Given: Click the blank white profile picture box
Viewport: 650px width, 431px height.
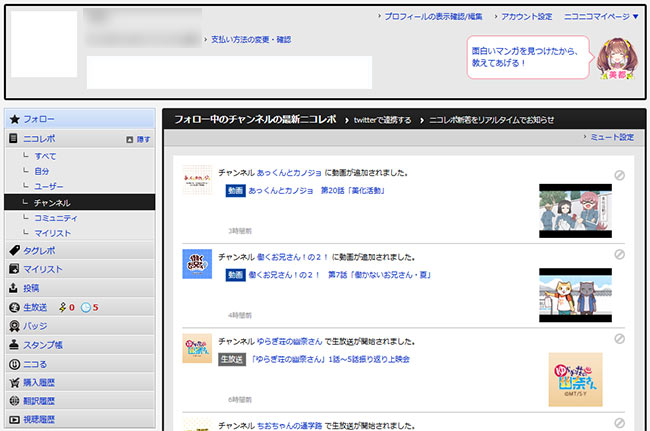Looking at the screenshot, I should 44,44.
